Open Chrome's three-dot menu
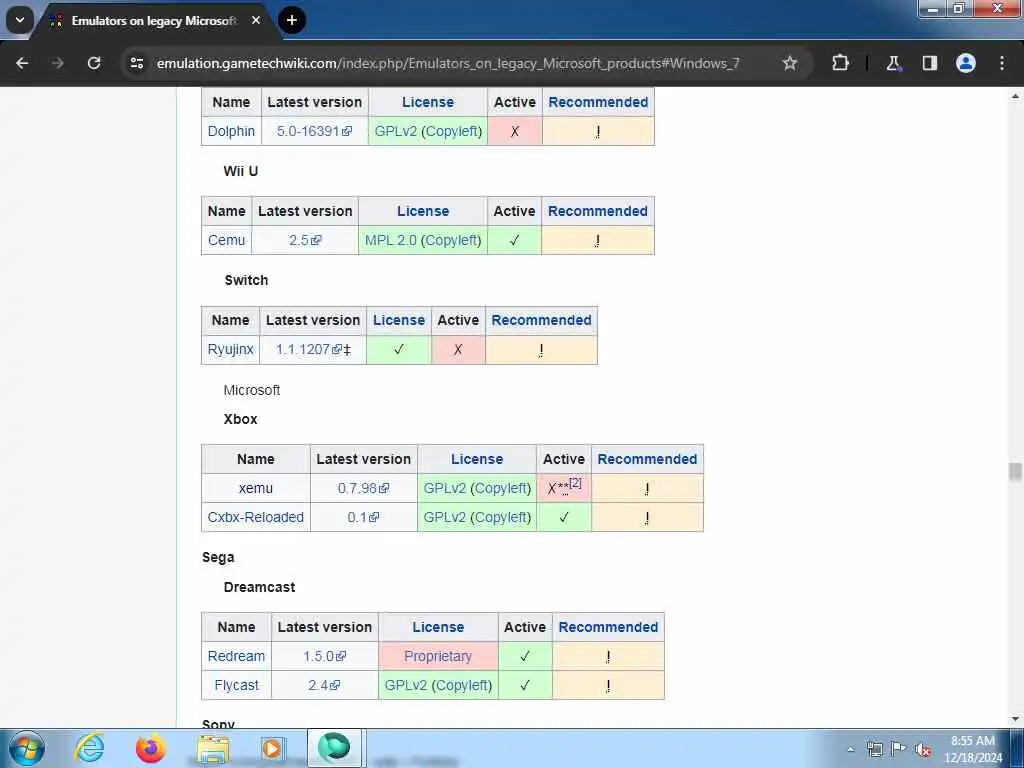 click(1002, 63)
